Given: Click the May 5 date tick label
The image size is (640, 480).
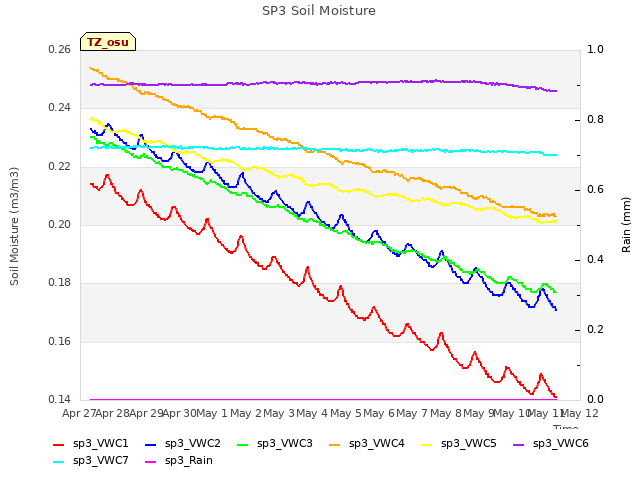Looking at the screenshot, I should point(346,413).
